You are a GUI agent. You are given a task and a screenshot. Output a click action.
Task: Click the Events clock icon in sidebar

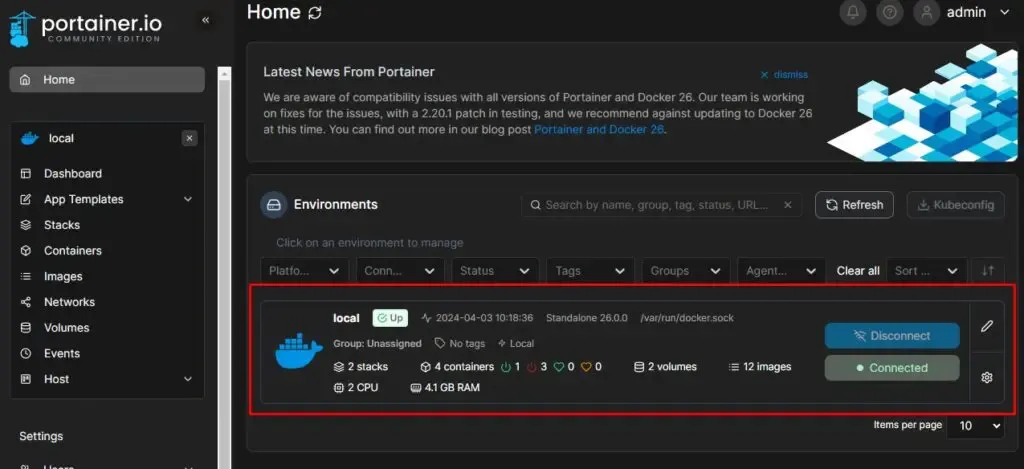pyautogui.click(x=26, y=353)
